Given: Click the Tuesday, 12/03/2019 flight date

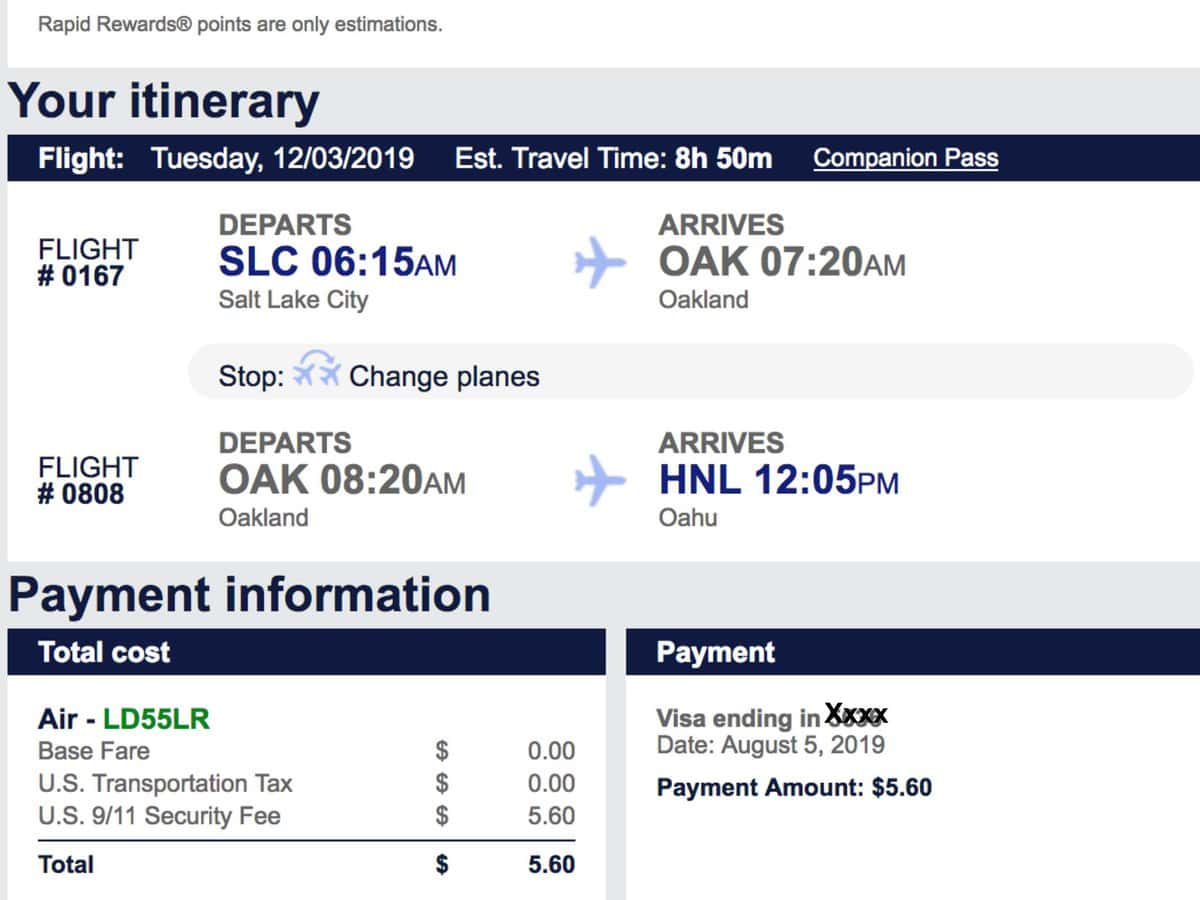Looking at the screenshot, I should click(x=282, y=158).
